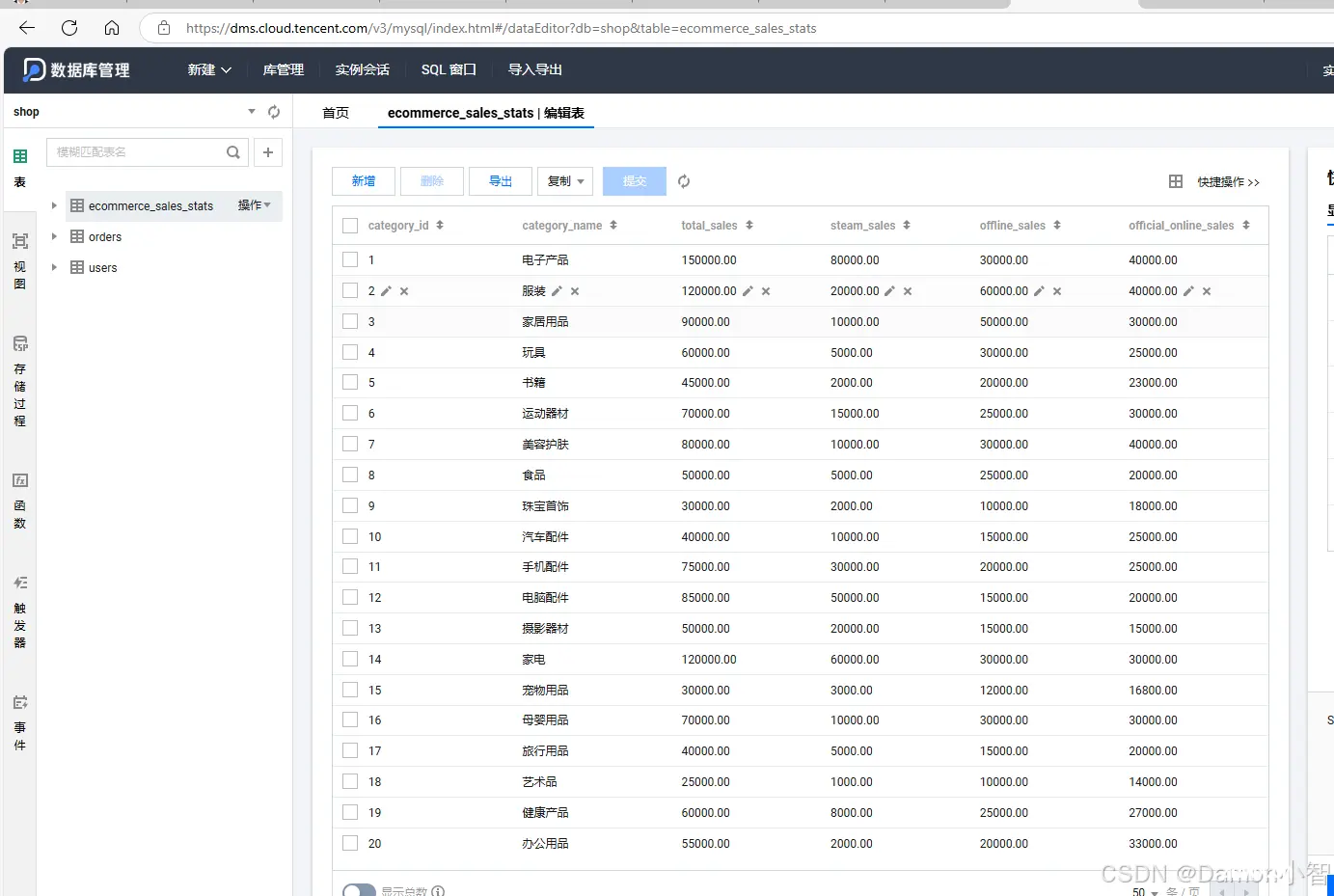Image resolution: width=1334 pixels, height=896 pixels.
Task: Toggle the 显示总数 switch
Action: click(x=359, y=891)
